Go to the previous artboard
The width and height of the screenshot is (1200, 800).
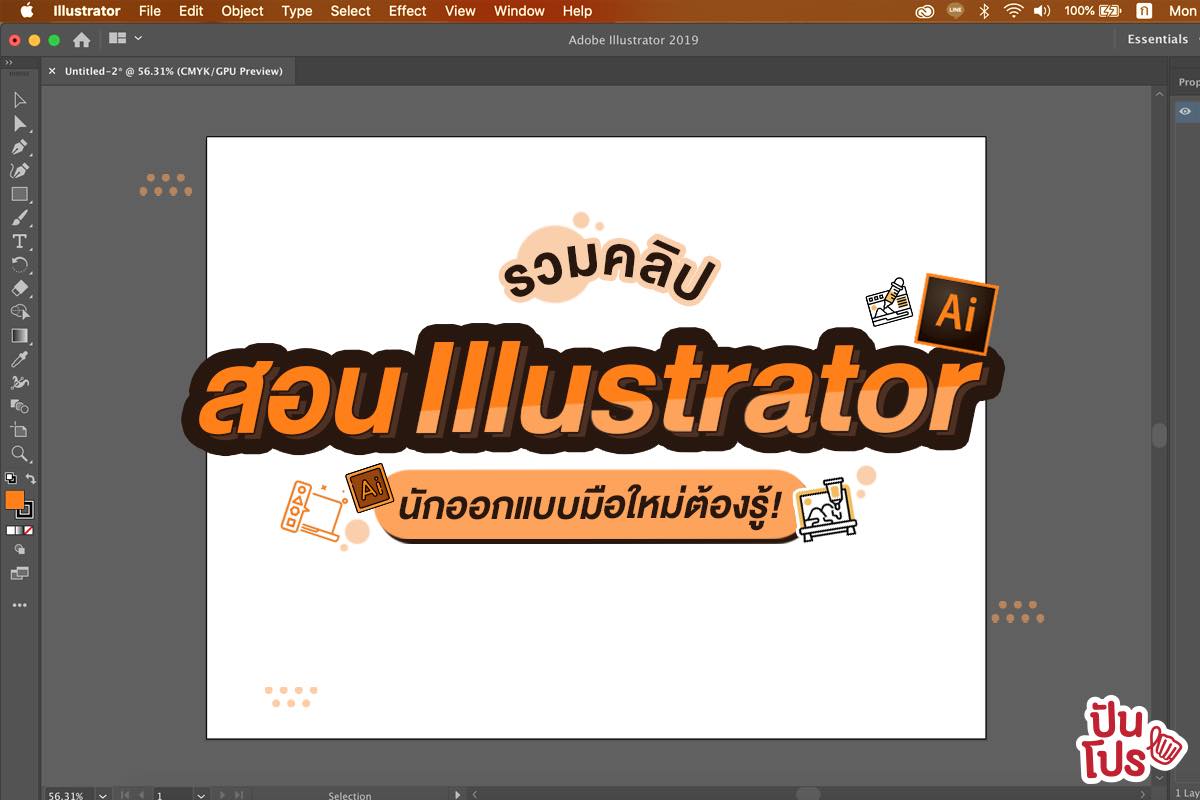(x=140, y=795)
